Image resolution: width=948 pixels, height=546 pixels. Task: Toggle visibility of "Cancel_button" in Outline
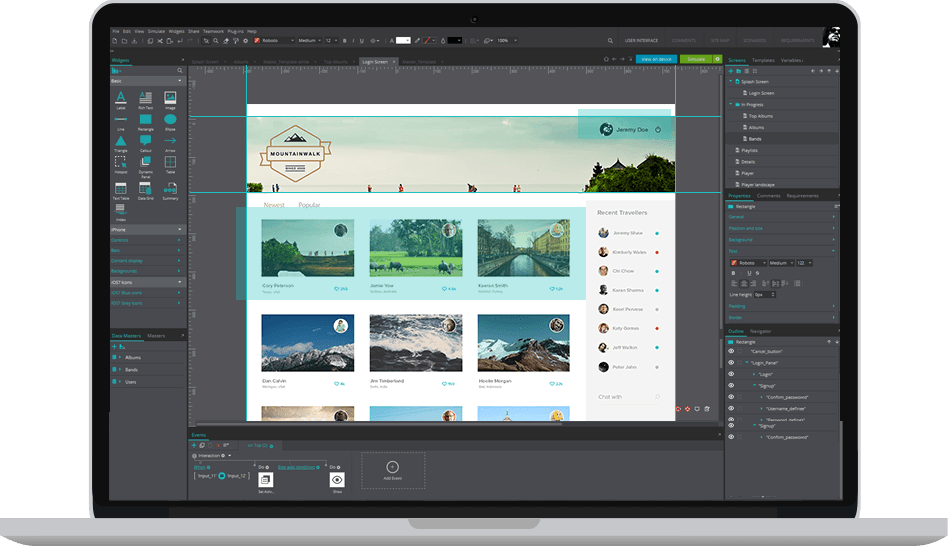[x=731, y=352]
